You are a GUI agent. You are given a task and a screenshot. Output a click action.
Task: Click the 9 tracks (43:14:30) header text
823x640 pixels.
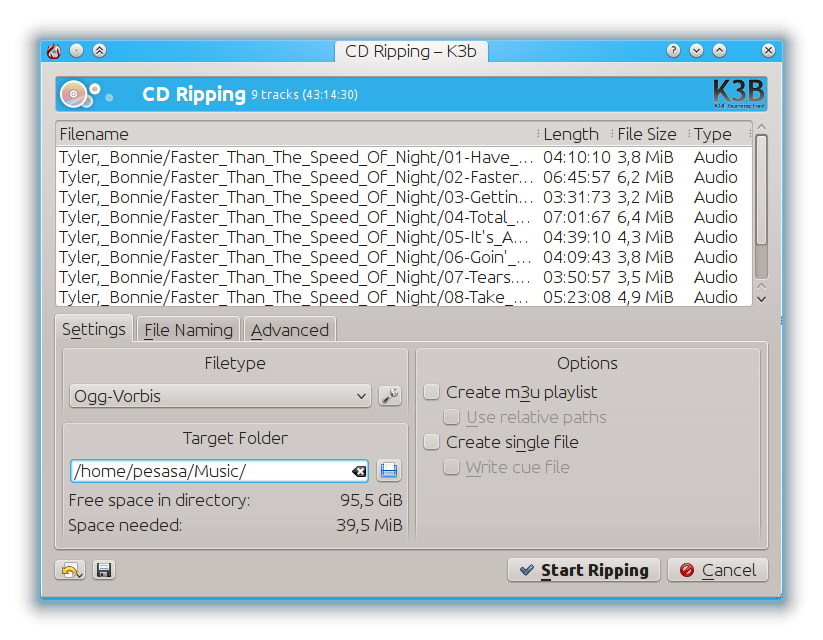click(304, 95)
